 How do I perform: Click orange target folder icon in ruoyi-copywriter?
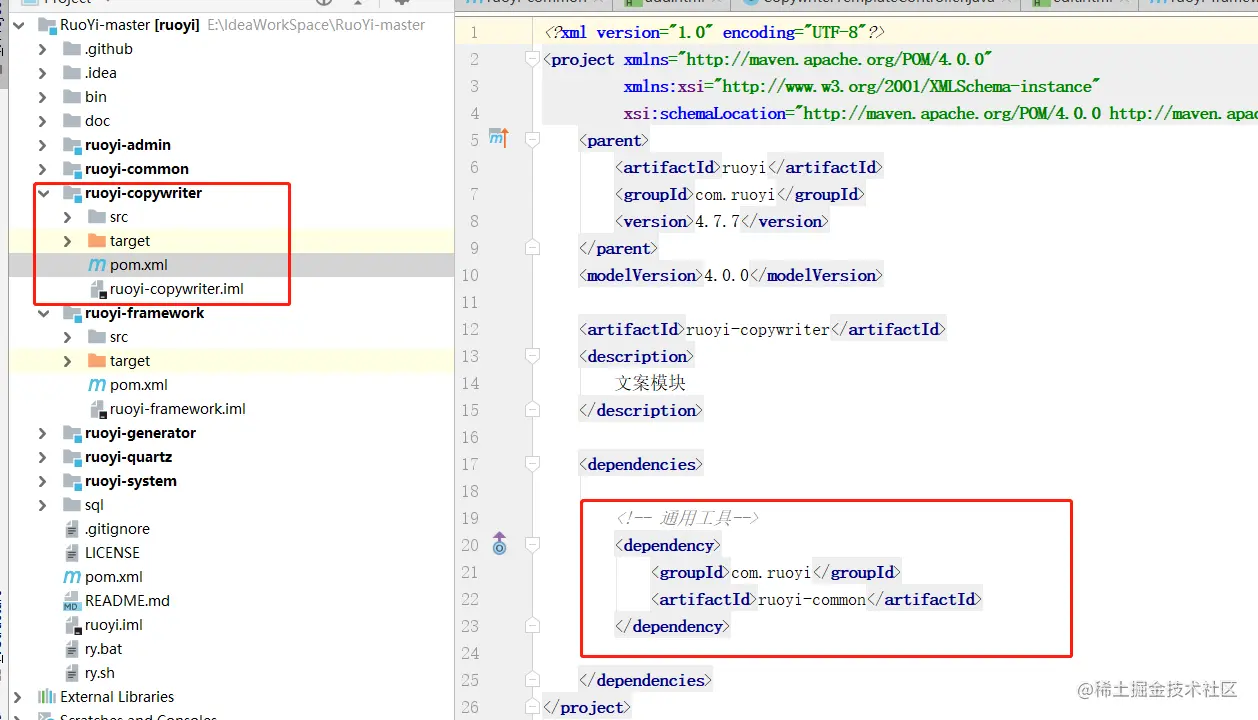[96, 241]
